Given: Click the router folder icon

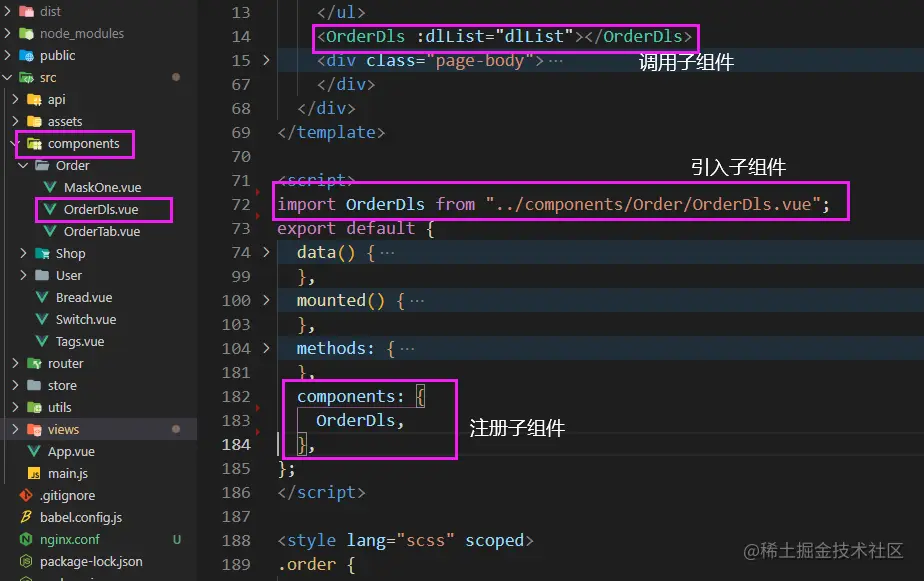Looking at the screenshot, I should (34, 364).
